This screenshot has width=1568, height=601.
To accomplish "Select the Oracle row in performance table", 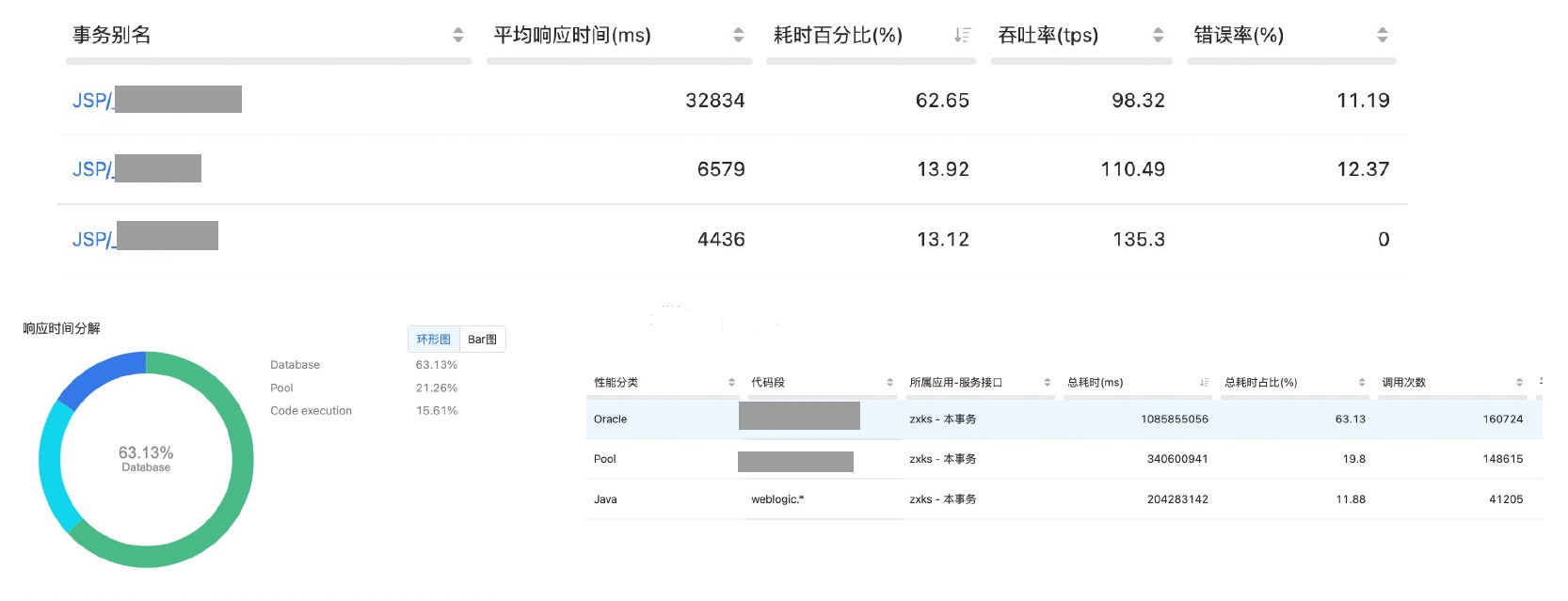I will pyautogui.click(x=610, y=419).
